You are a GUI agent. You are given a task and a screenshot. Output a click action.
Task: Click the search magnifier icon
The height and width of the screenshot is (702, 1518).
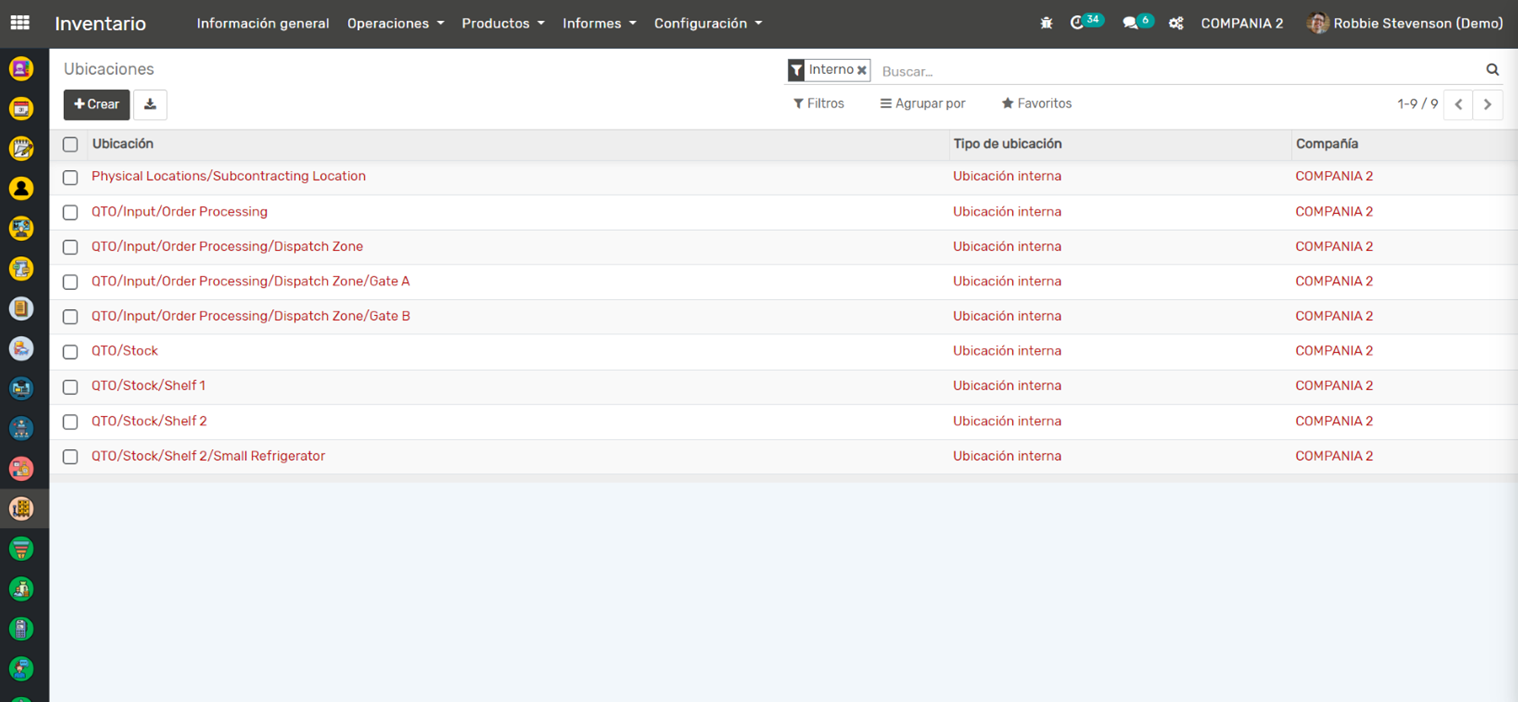pos(1492,70)
